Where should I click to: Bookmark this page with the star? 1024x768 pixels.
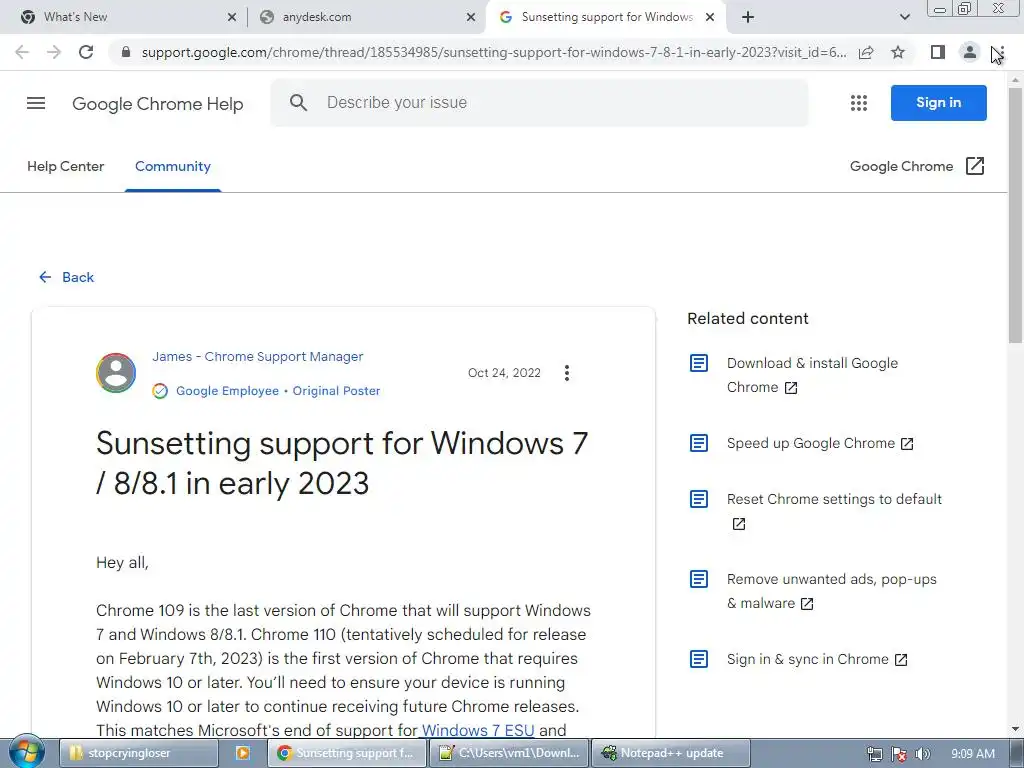pos(898,52)
